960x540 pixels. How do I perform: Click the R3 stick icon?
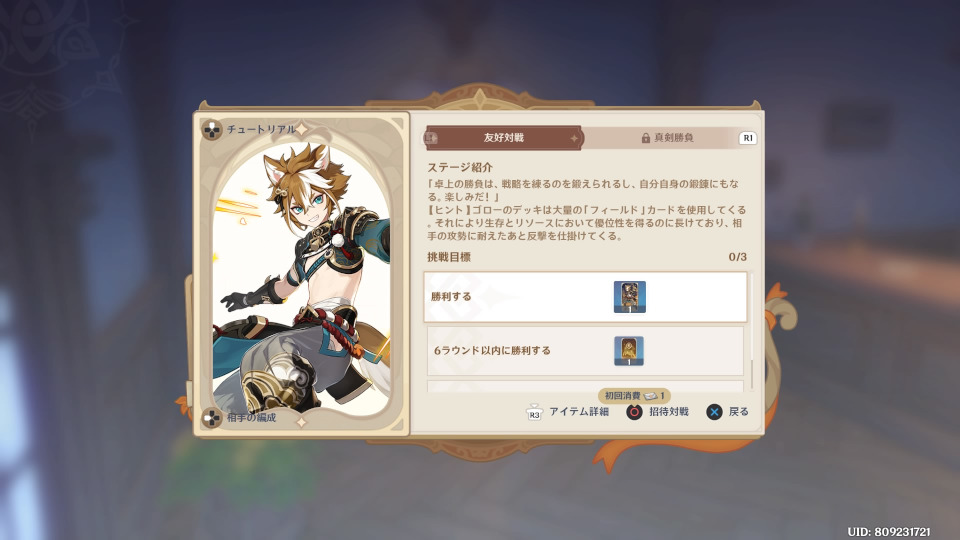point(534,413)
